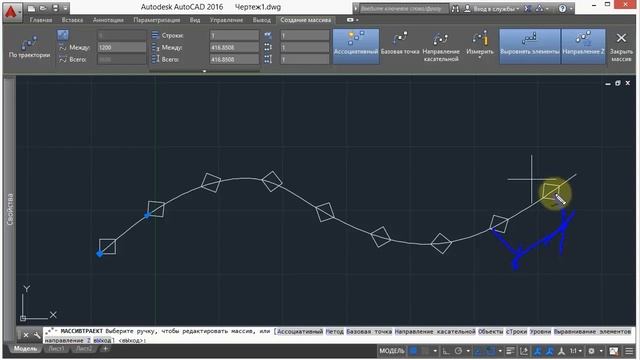Switch to the Лист1 layout tab
The width and height of the screenshot is (640, 360).
click(x=56, y=349)
